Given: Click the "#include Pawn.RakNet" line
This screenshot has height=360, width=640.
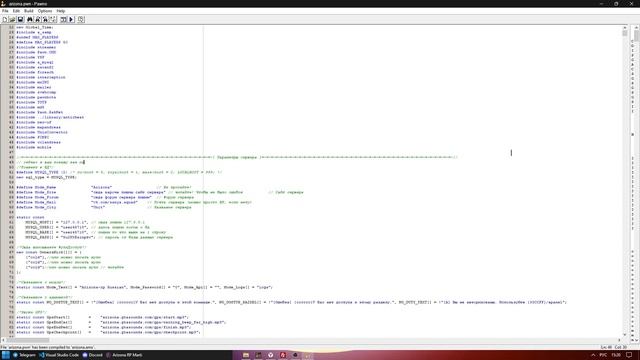Looking at the screenshot, I should click(40, 112).
